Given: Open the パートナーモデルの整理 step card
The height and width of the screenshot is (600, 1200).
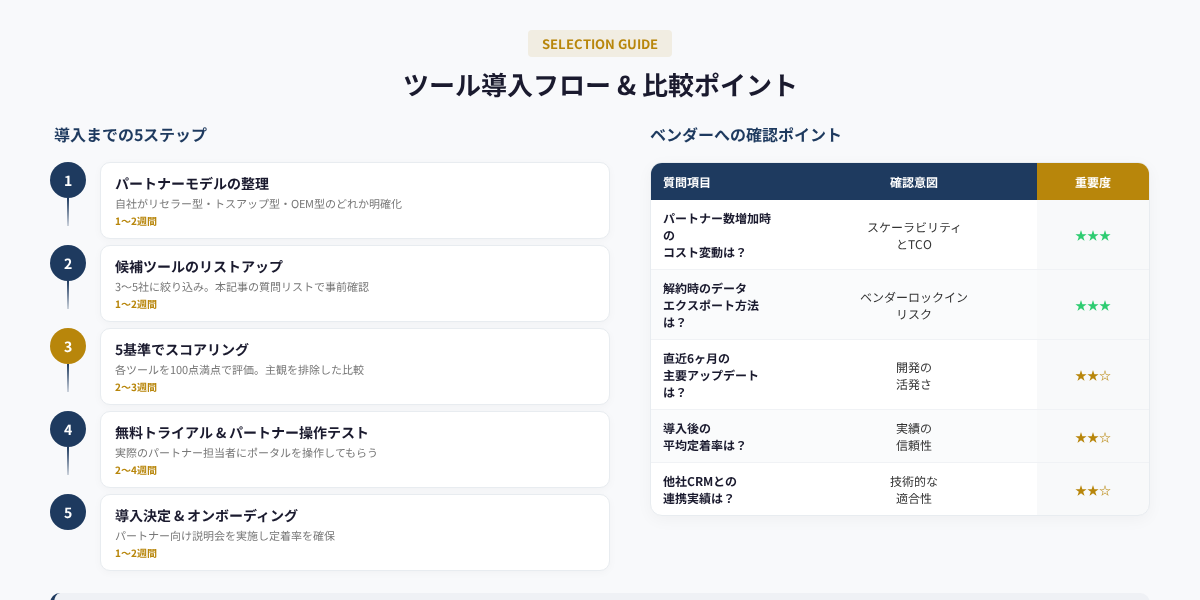Looking at the screenshot, I should coord(354,200).
